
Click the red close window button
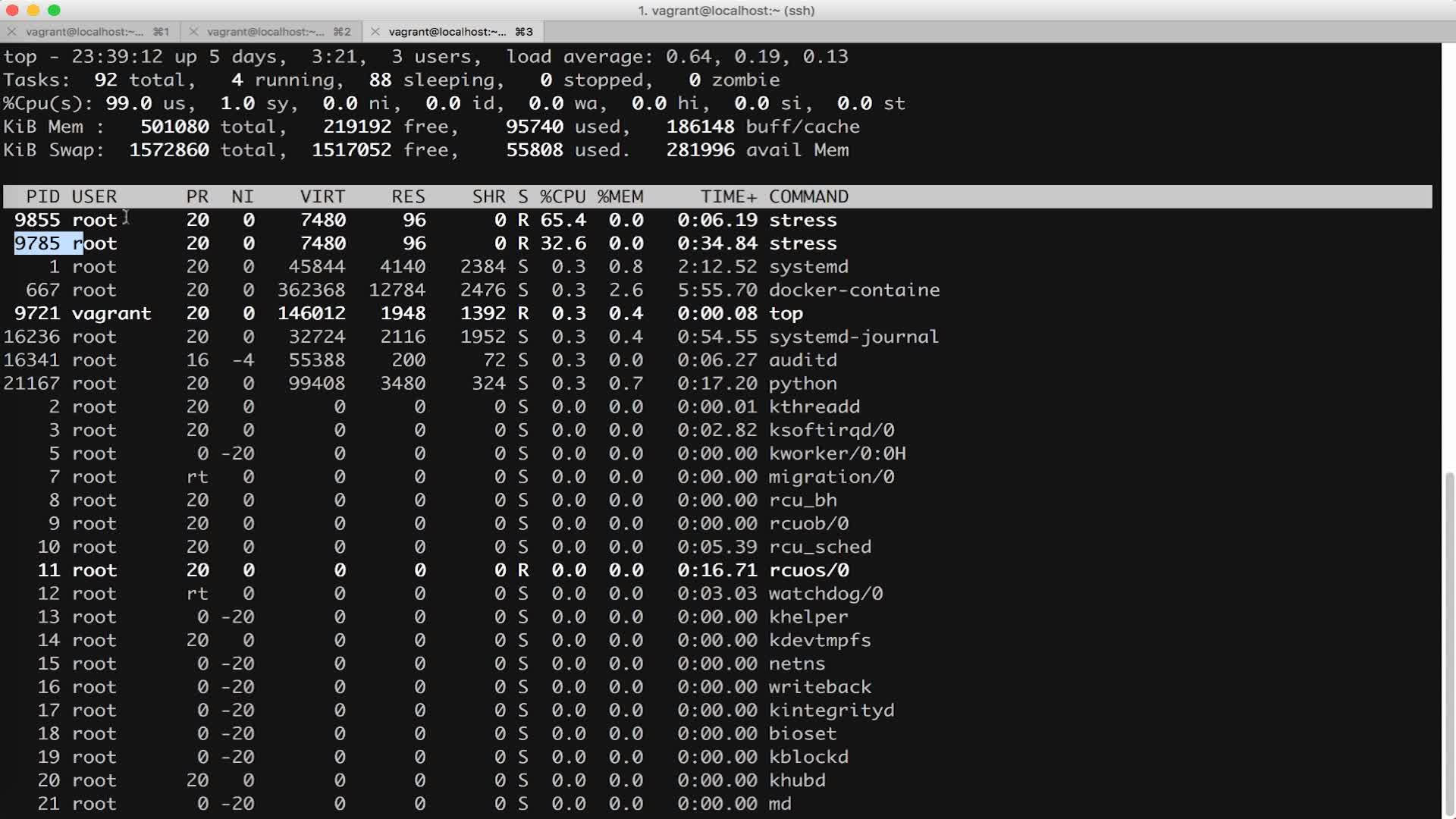12,11
